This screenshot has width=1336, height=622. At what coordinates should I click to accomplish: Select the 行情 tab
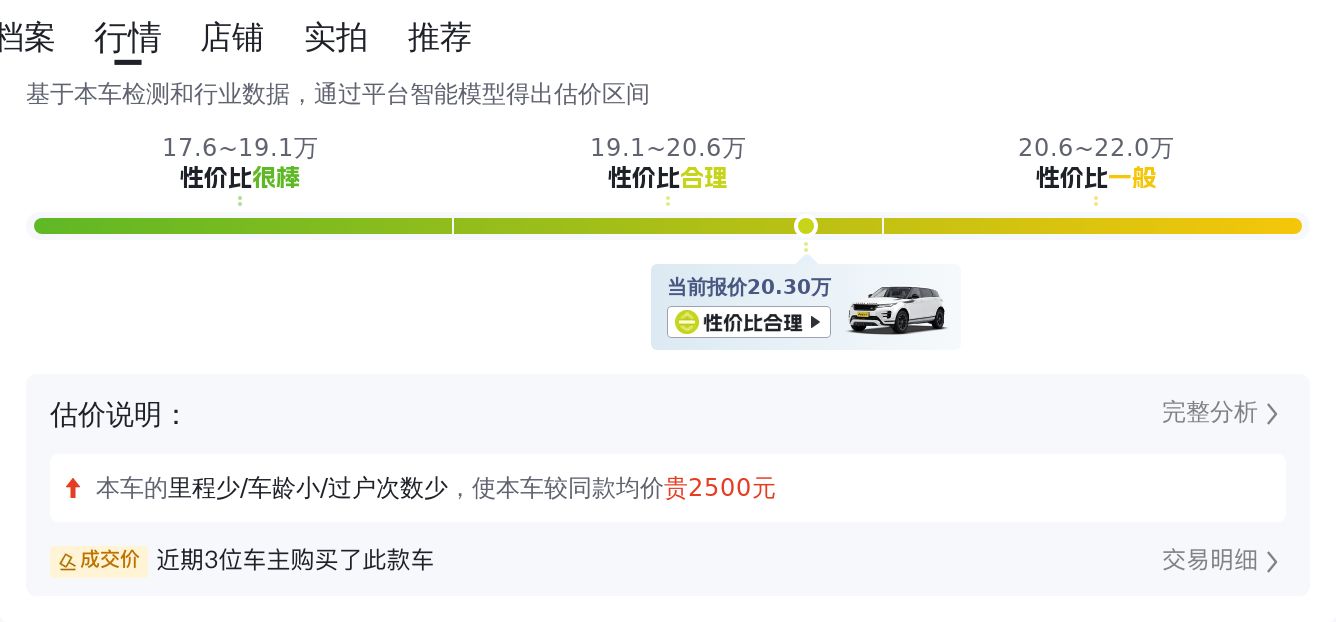pyautogui.click(x=128, y=38)
